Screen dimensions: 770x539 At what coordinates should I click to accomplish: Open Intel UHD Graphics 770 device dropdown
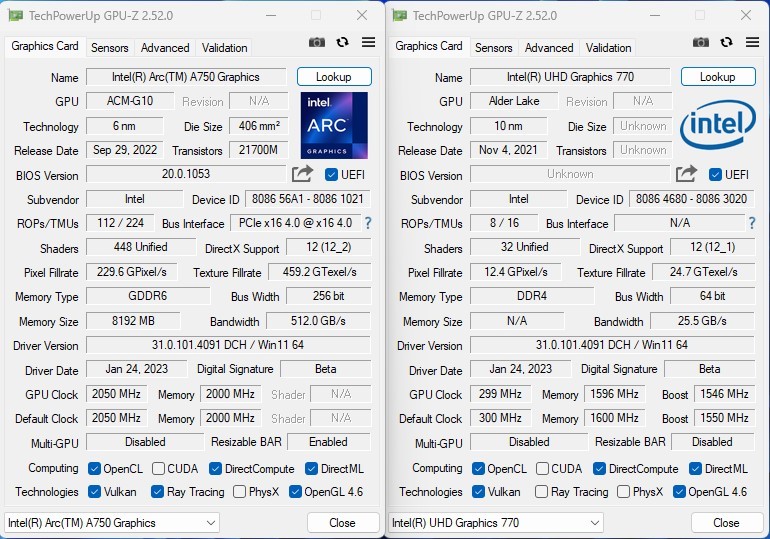click(496, 523)
